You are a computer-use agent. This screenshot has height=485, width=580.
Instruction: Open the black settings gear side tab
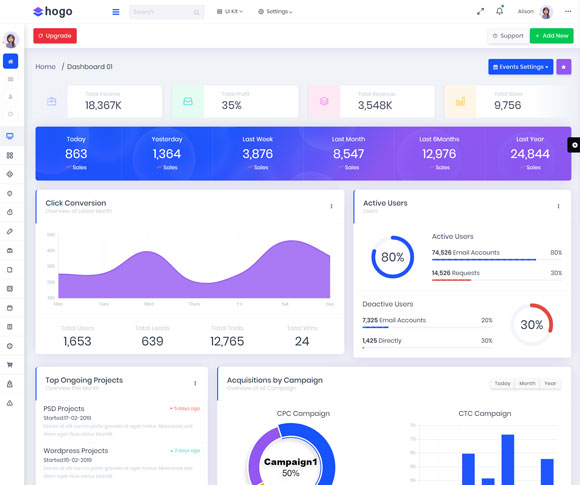pos(574,145)
